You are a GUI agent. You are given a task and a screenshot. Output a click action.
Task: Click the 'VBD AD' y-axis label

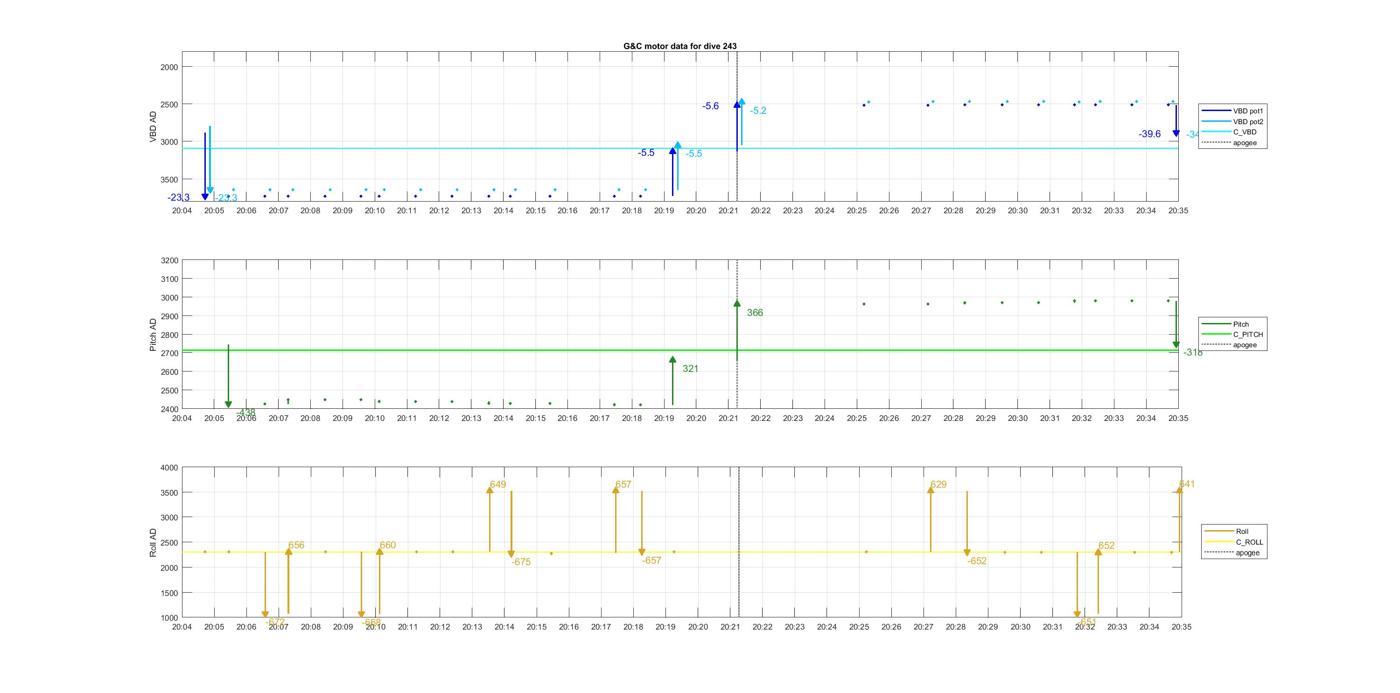(154, 127)
